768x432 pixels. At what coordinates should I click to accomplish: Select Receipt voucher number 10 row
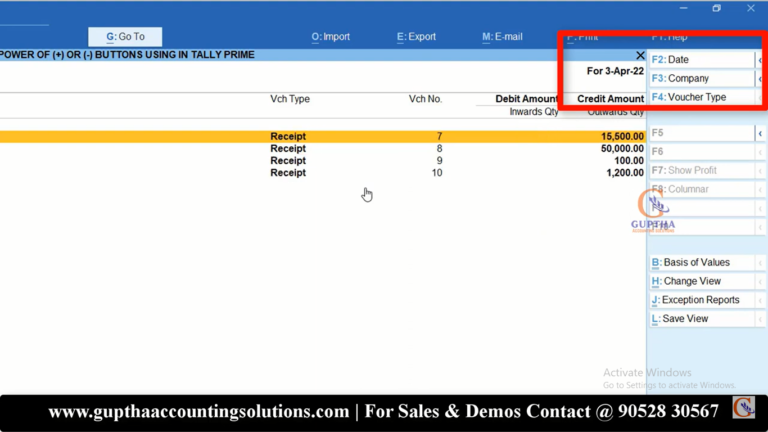323,173
